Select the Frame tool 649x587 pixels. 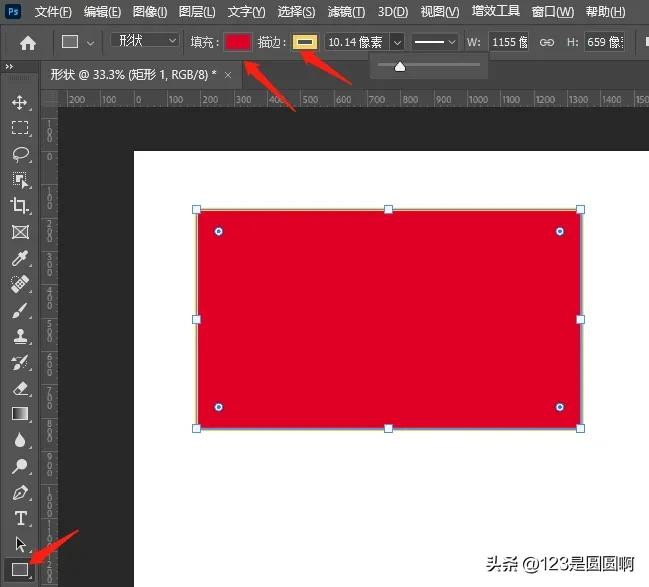click(20, 232)
